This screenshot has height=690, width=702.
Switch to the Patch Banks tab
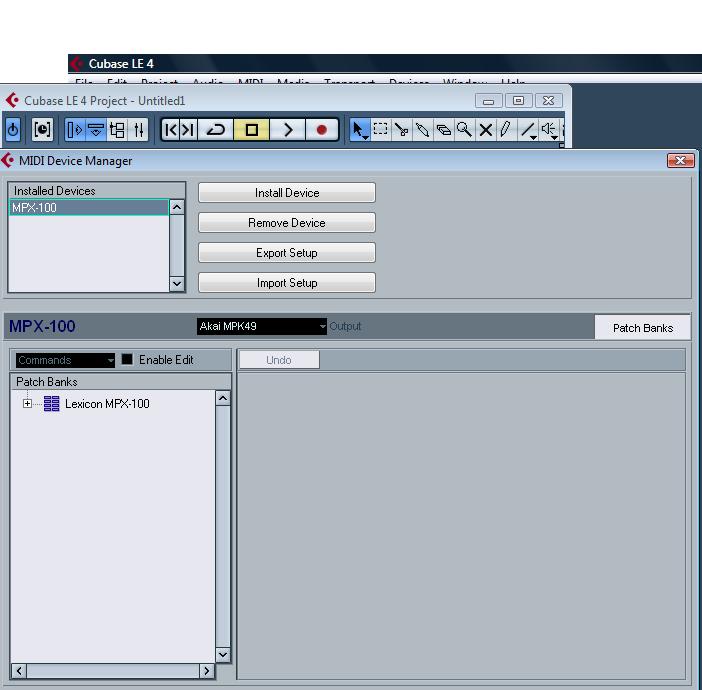[x=642, y=328]
